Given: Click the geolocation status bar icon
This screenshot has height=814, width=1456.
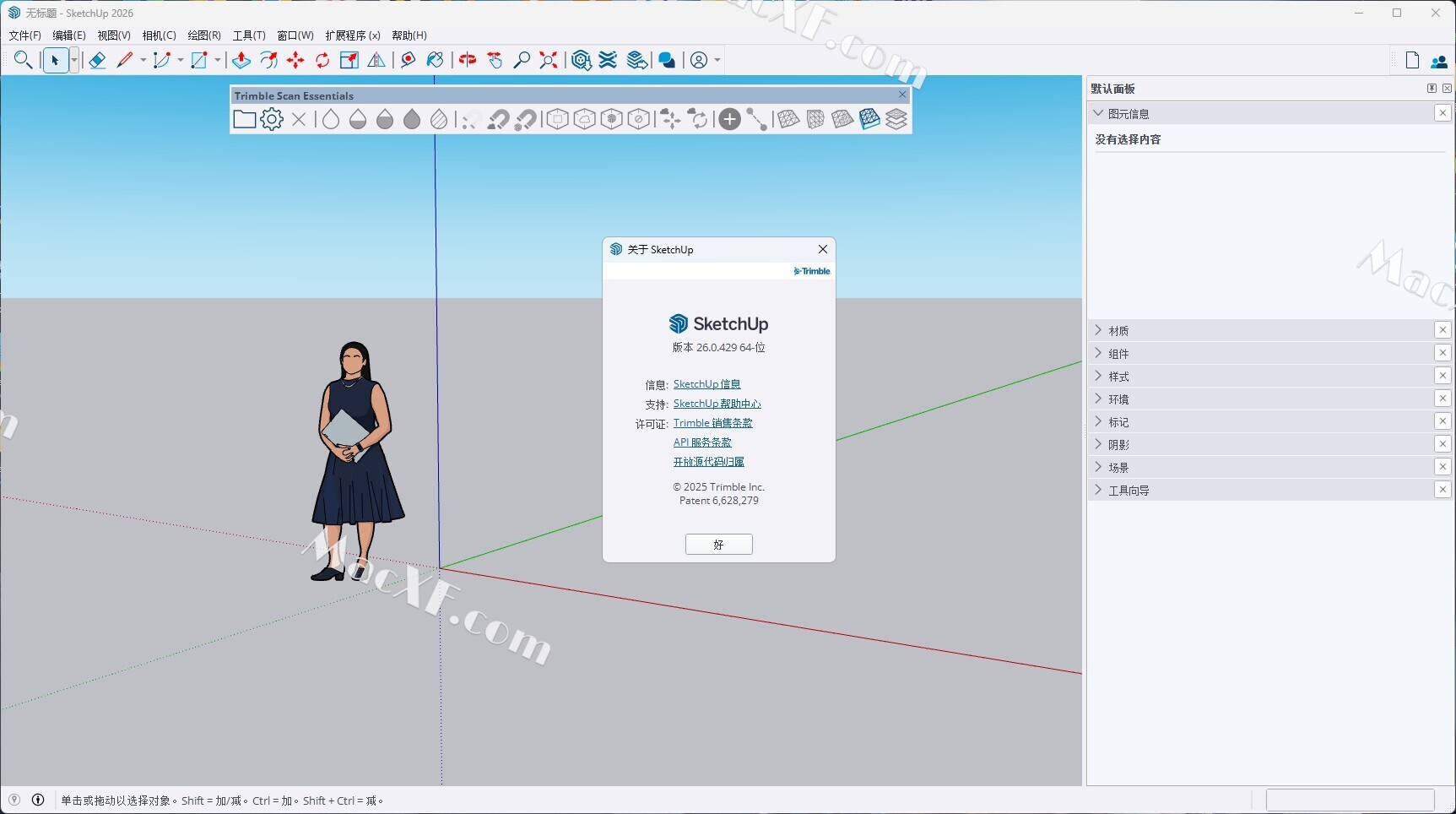Looking at the screenshot, I should tap(14, 800).
